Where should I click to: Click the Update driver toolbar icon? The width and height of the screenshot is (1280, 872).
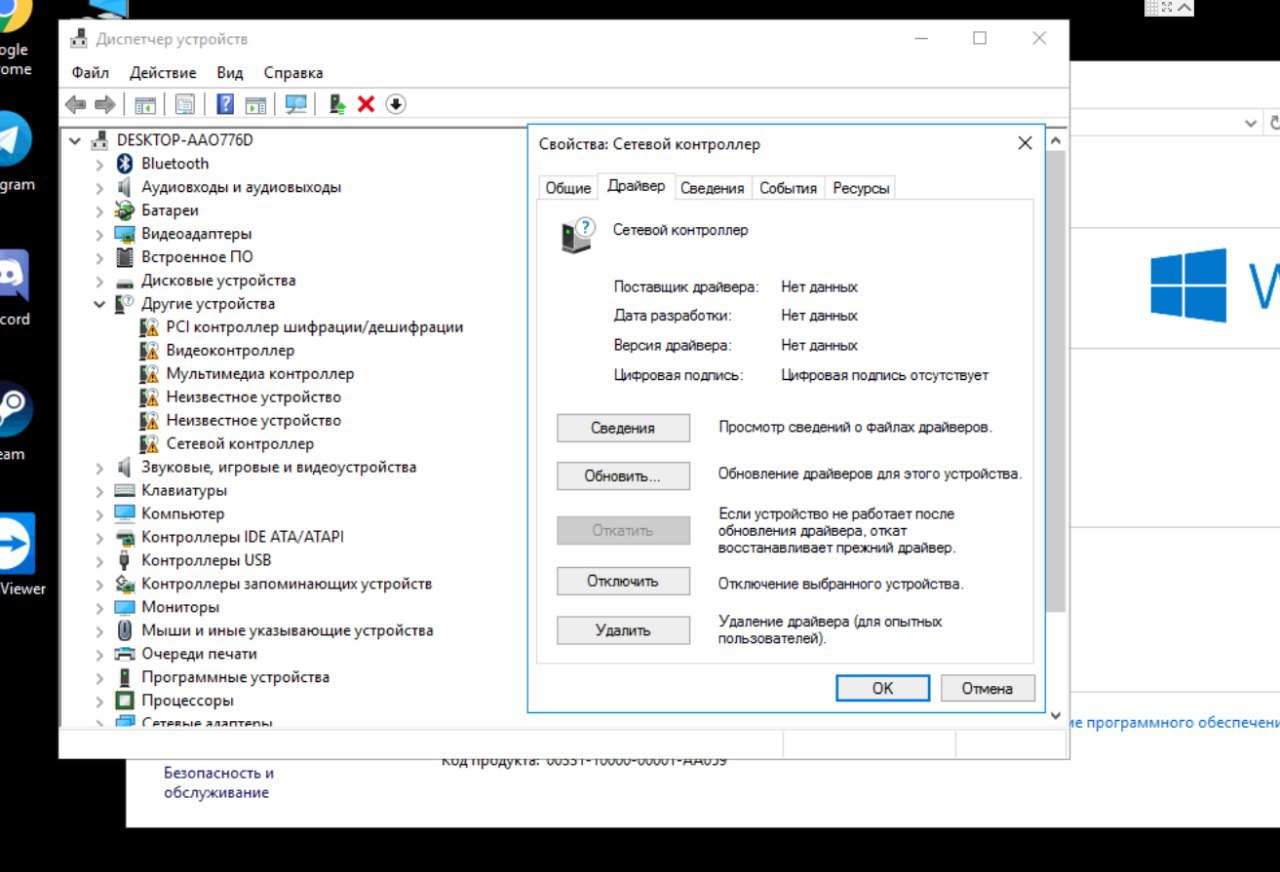pos(338,104)
